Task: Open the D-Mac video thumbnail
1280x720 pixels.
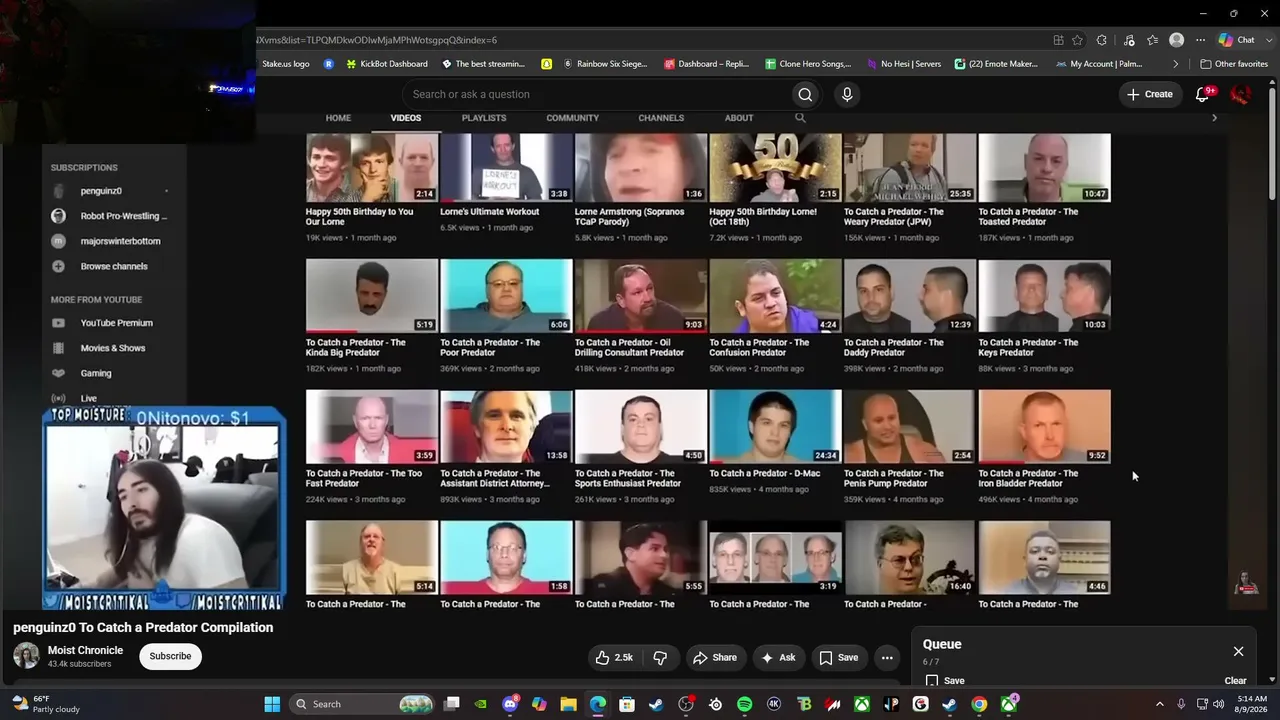Action: point(775,427)
